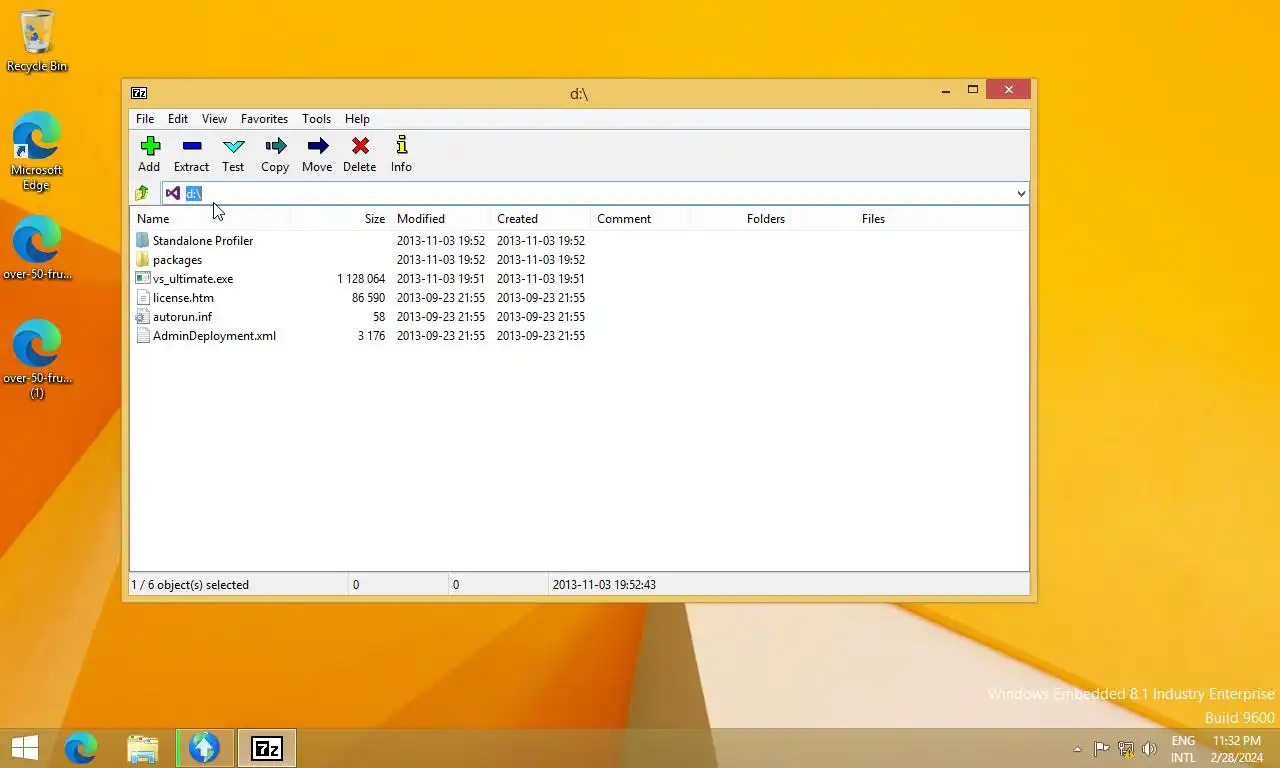Select the license.htm file icon
The height and width of the screenshot is (768, 1280).
coord(142,297)
